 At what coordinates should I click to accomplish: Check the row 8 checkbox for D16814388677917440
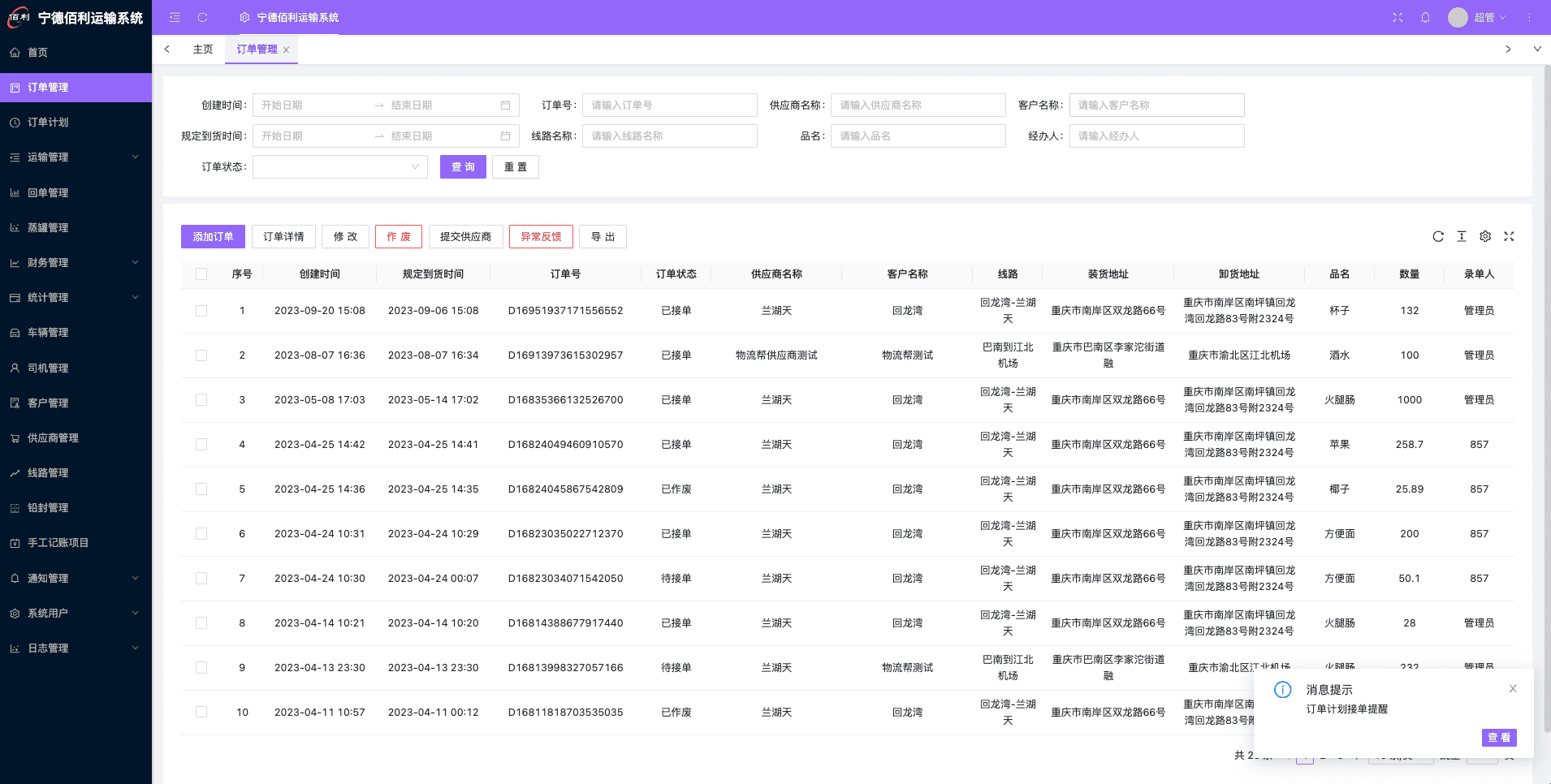click(x=201, y=623)
